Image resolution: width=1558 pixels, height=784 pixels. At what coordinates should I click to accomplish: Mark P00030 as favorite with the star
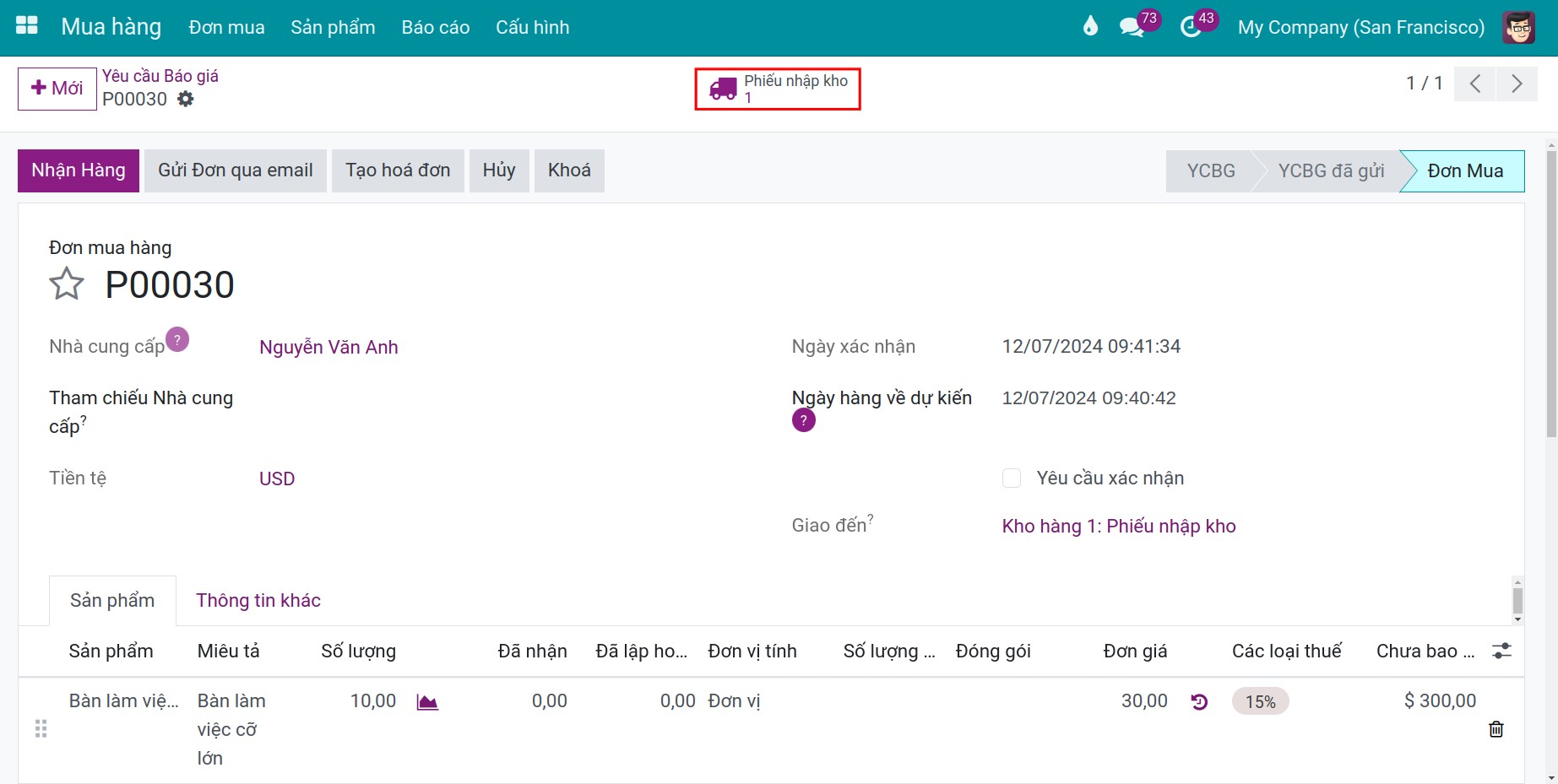(x=67, y=284)
